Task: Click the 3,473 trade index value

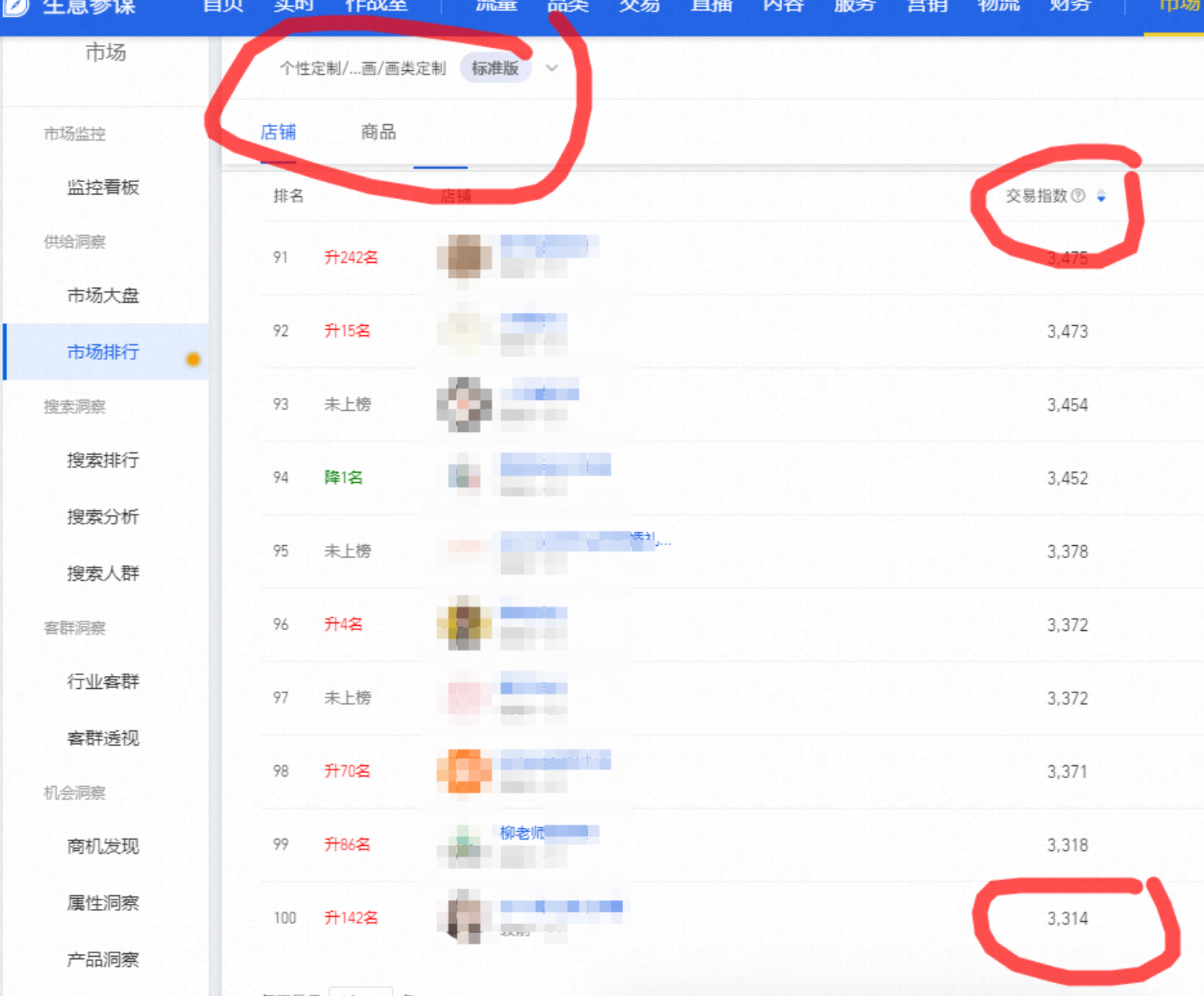Action: [1067, 332]
